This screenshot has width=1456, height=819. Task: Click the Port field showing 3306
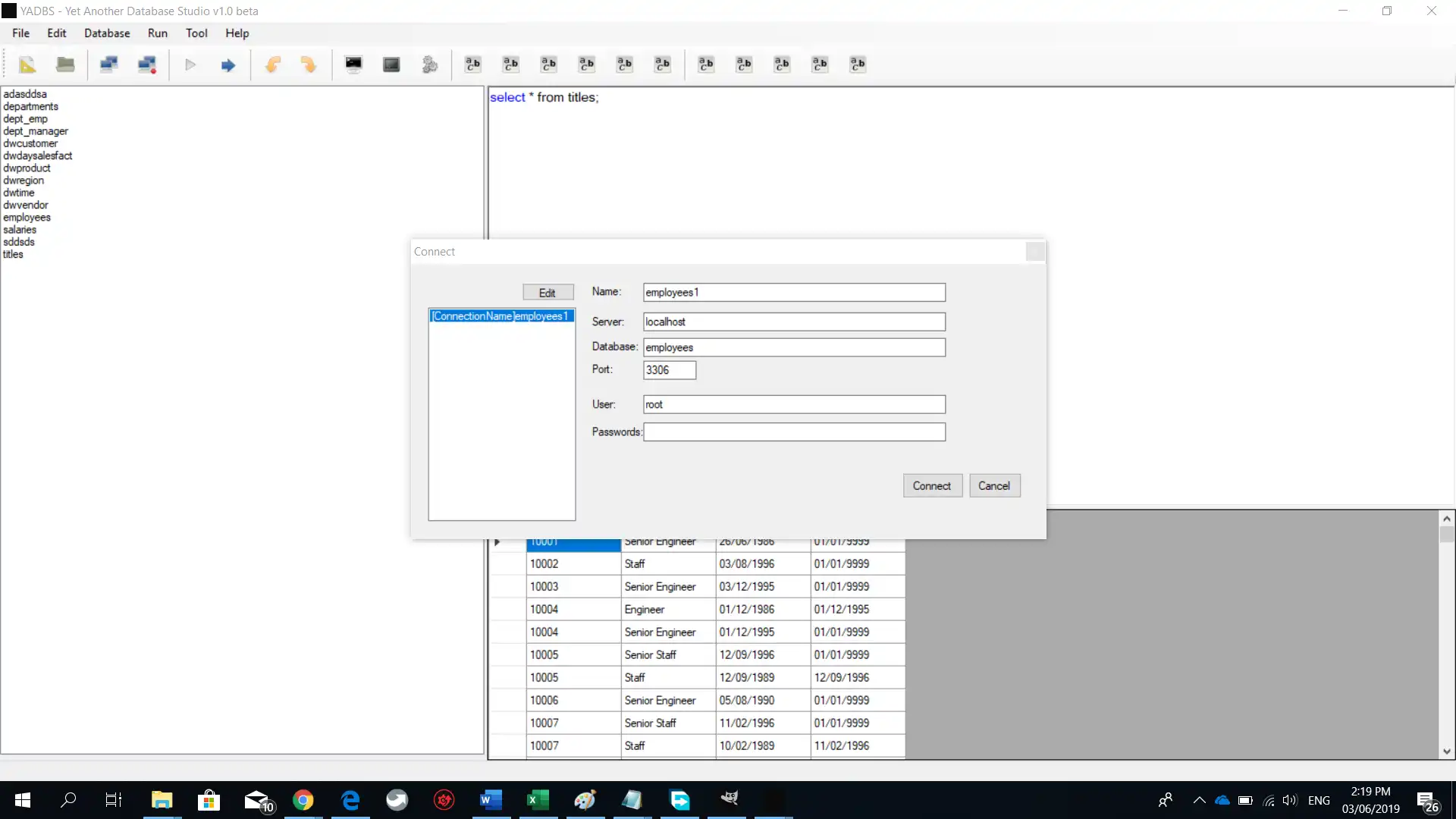tap(670, 371)
